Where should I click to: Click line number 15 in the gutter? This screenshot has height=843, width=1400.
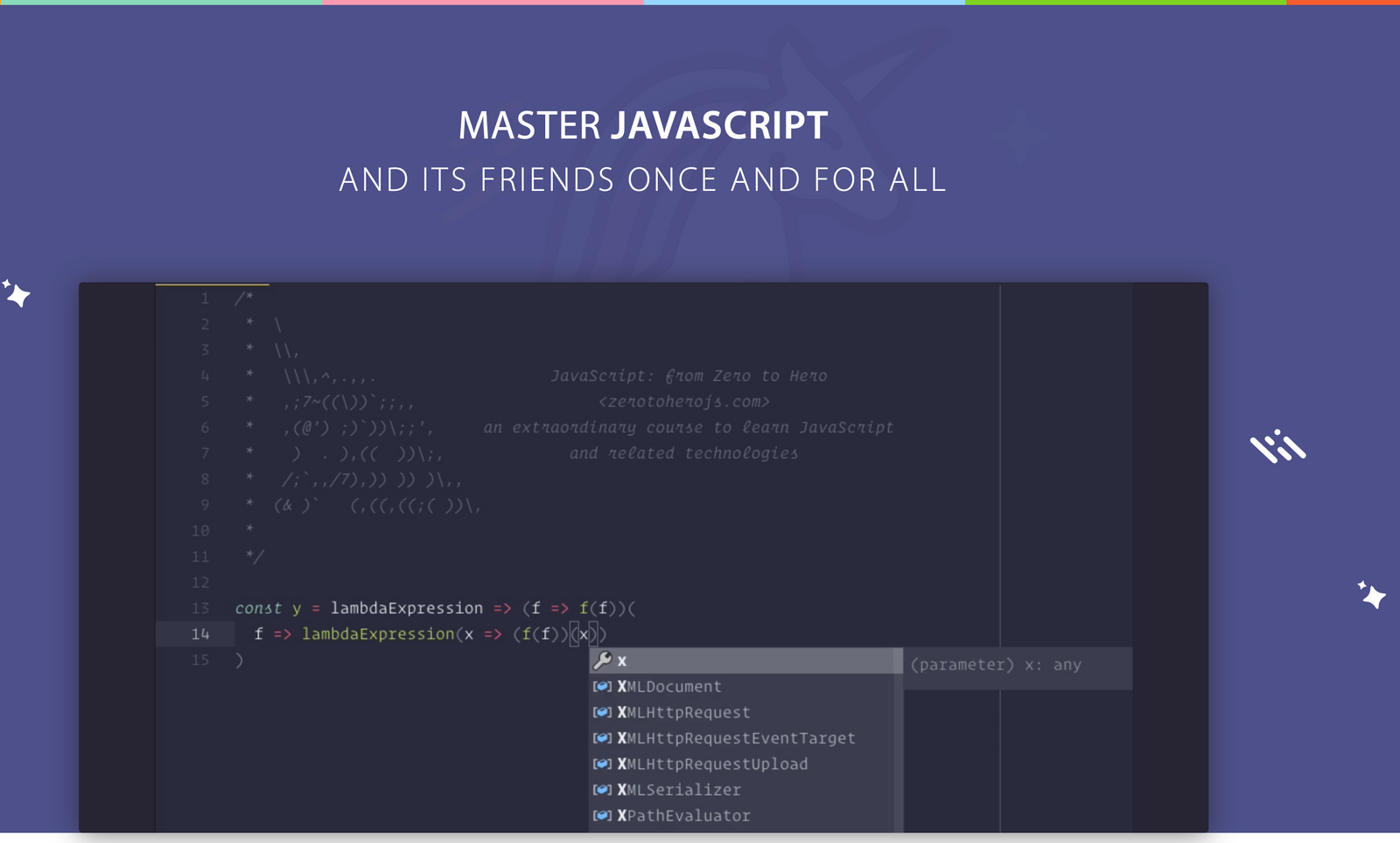[200, 660]
